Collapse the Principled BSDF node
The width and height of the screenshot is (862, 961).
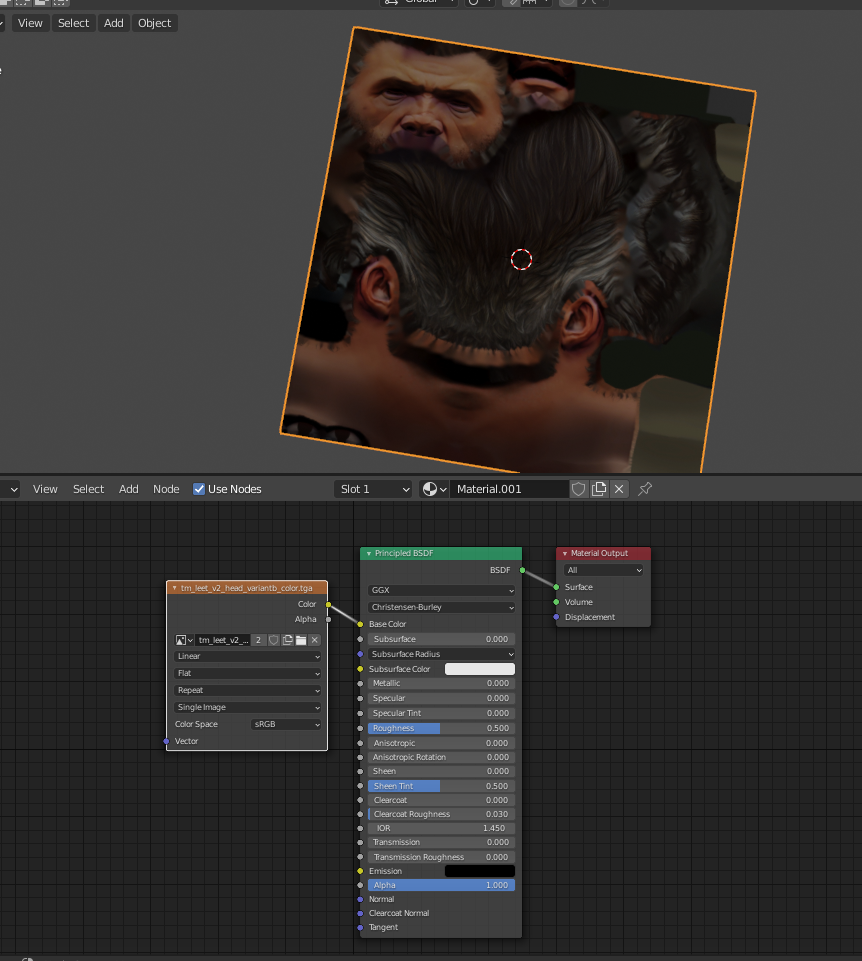point(368,553)
